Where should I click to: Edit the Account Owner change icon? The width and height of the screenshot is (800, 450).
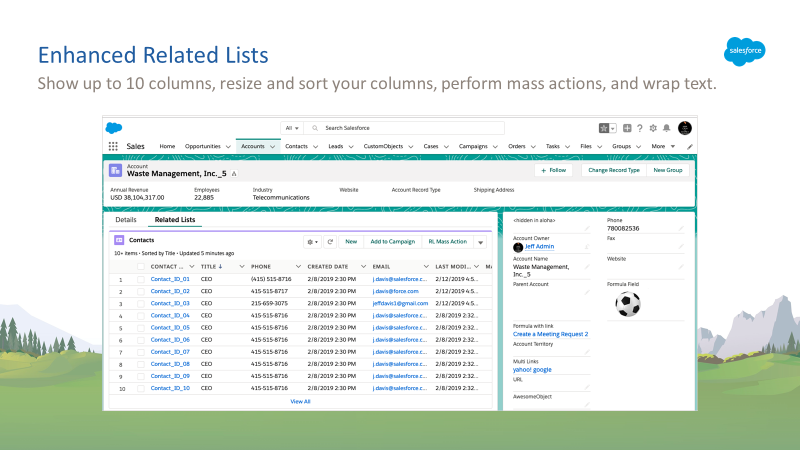(587, 246)
